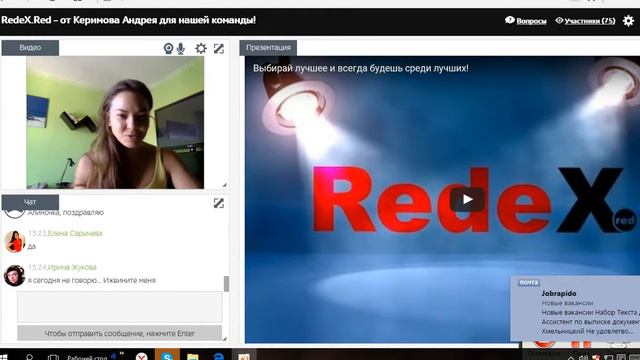Click the Windows search icon on taskbar

(x=29, y=357)
